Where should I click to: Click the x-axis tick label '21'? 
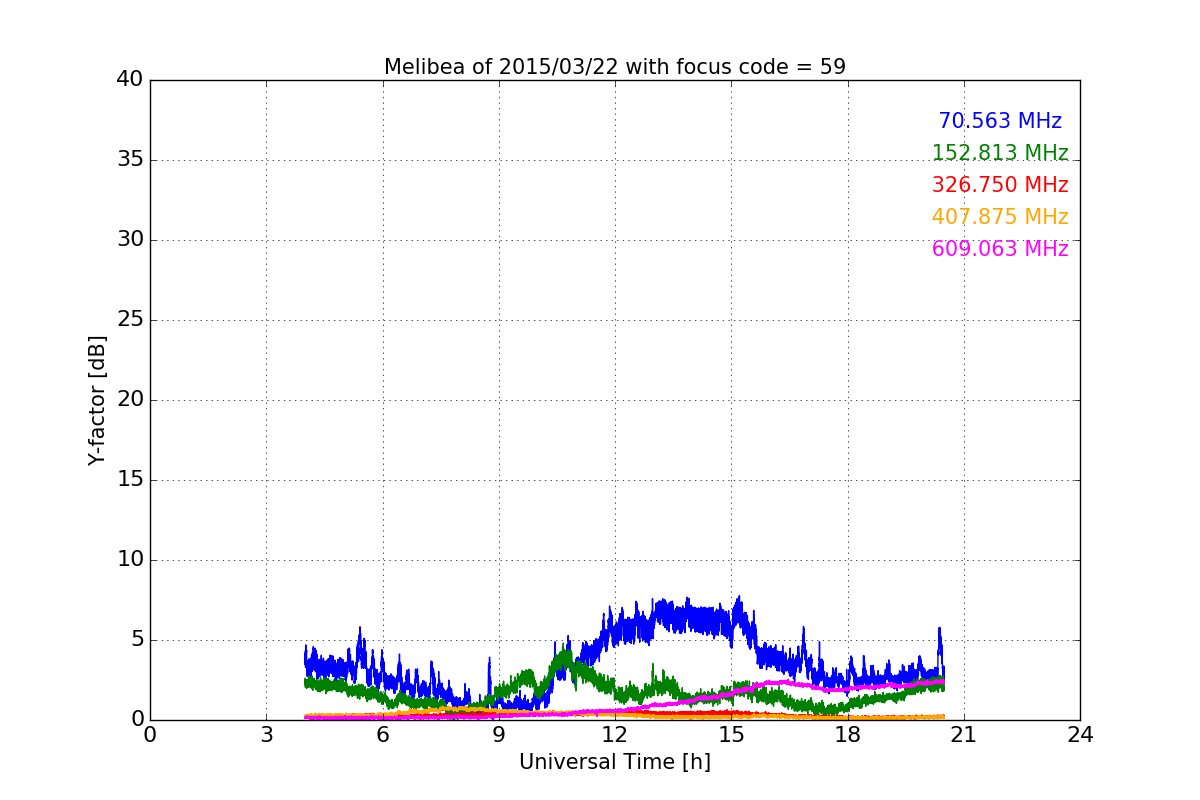pyautogui.click(x=964, y=735)
